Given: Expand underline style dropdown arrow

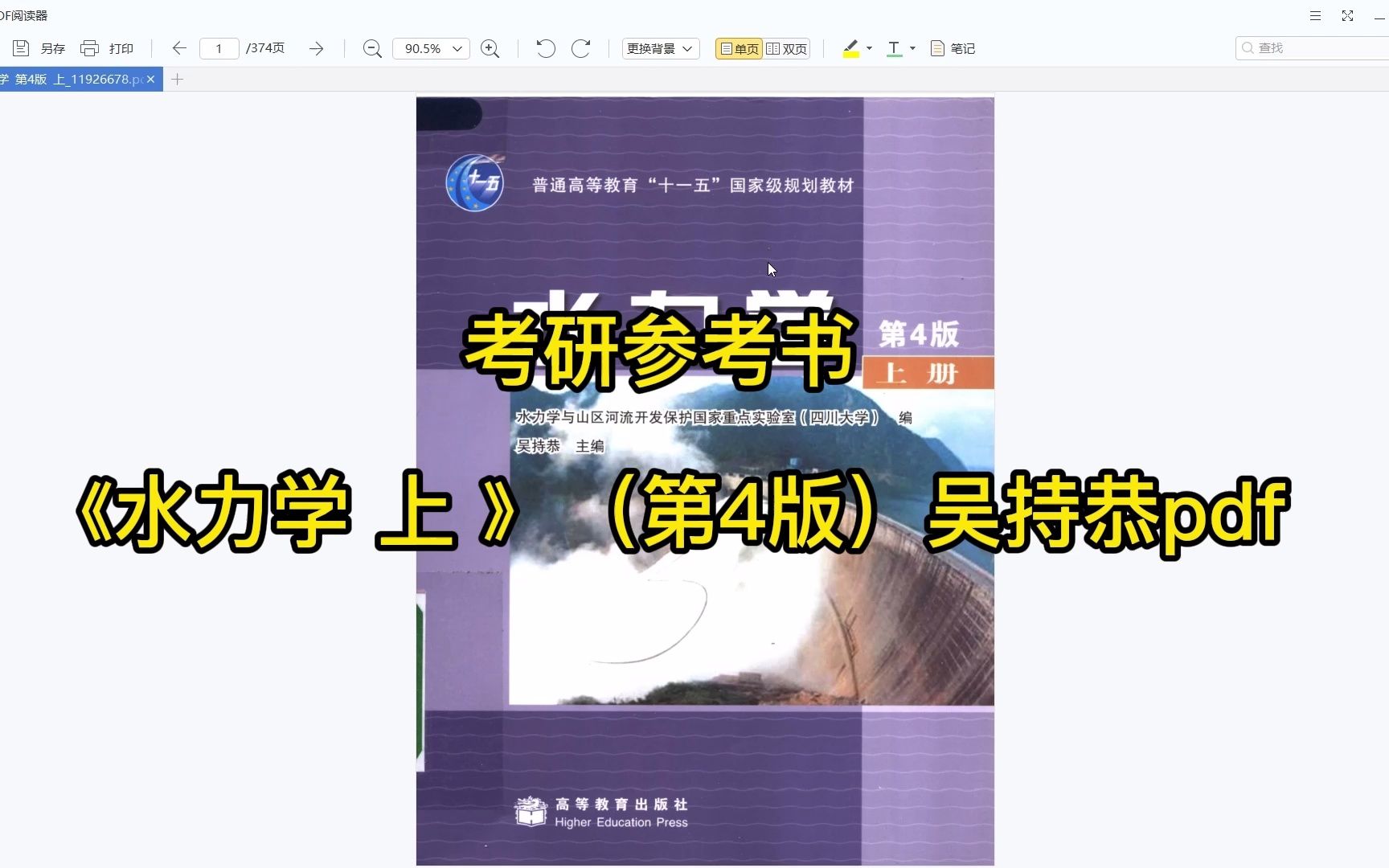Looking at the screenshot, I should pos(912,48).
